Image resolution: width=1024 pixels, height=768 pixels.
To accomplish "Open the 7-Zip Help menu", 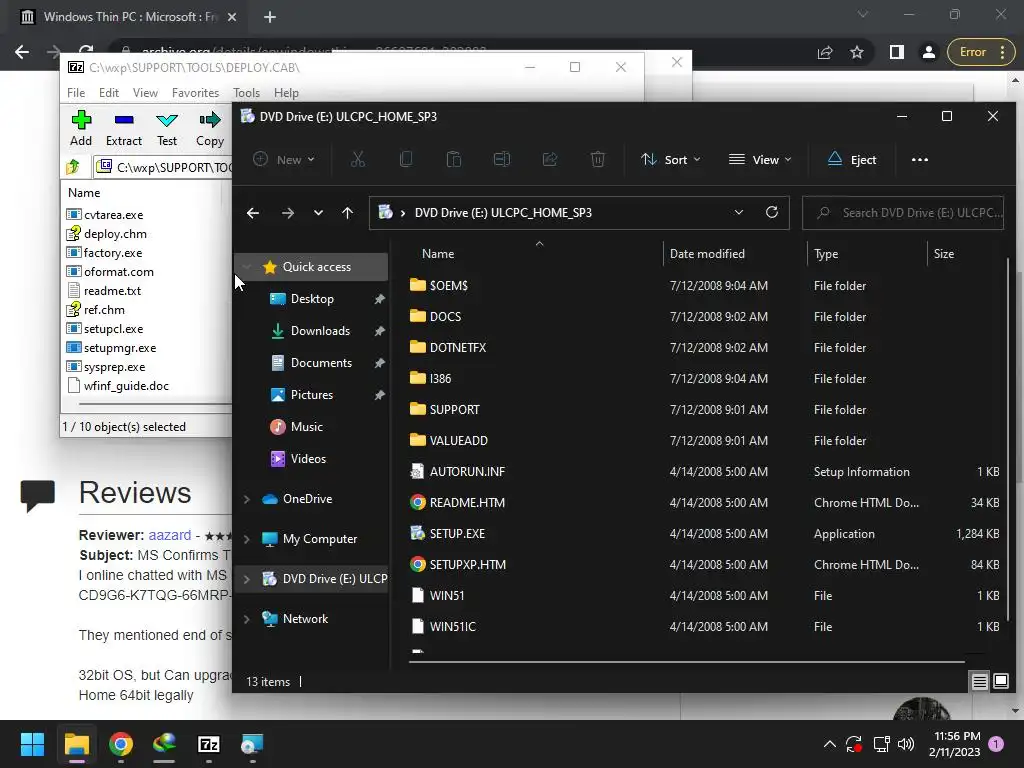I will [x=286, y=93].
